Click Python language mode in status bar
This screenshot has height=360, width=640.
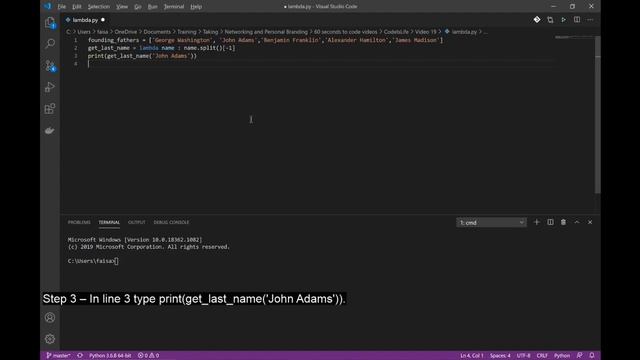562,356
